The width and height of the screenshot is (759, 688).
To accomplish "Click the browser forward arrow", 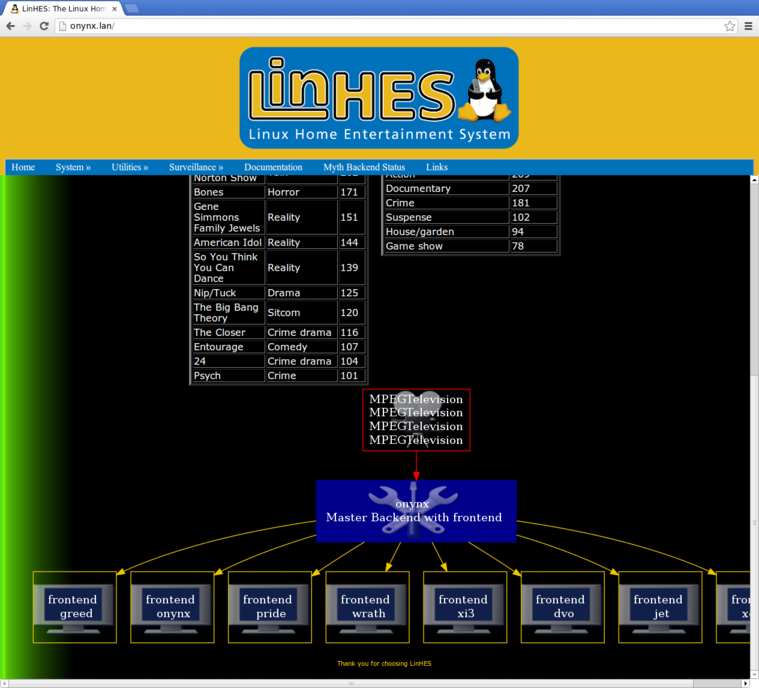I will coord(27,26).
